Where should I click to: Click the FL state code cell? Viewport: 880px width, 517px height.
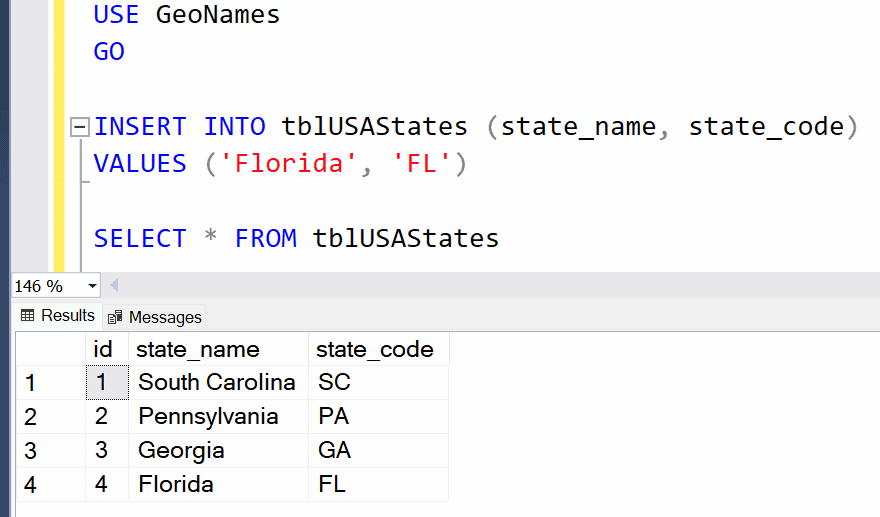pyautogui.click(x=378, y=484)
